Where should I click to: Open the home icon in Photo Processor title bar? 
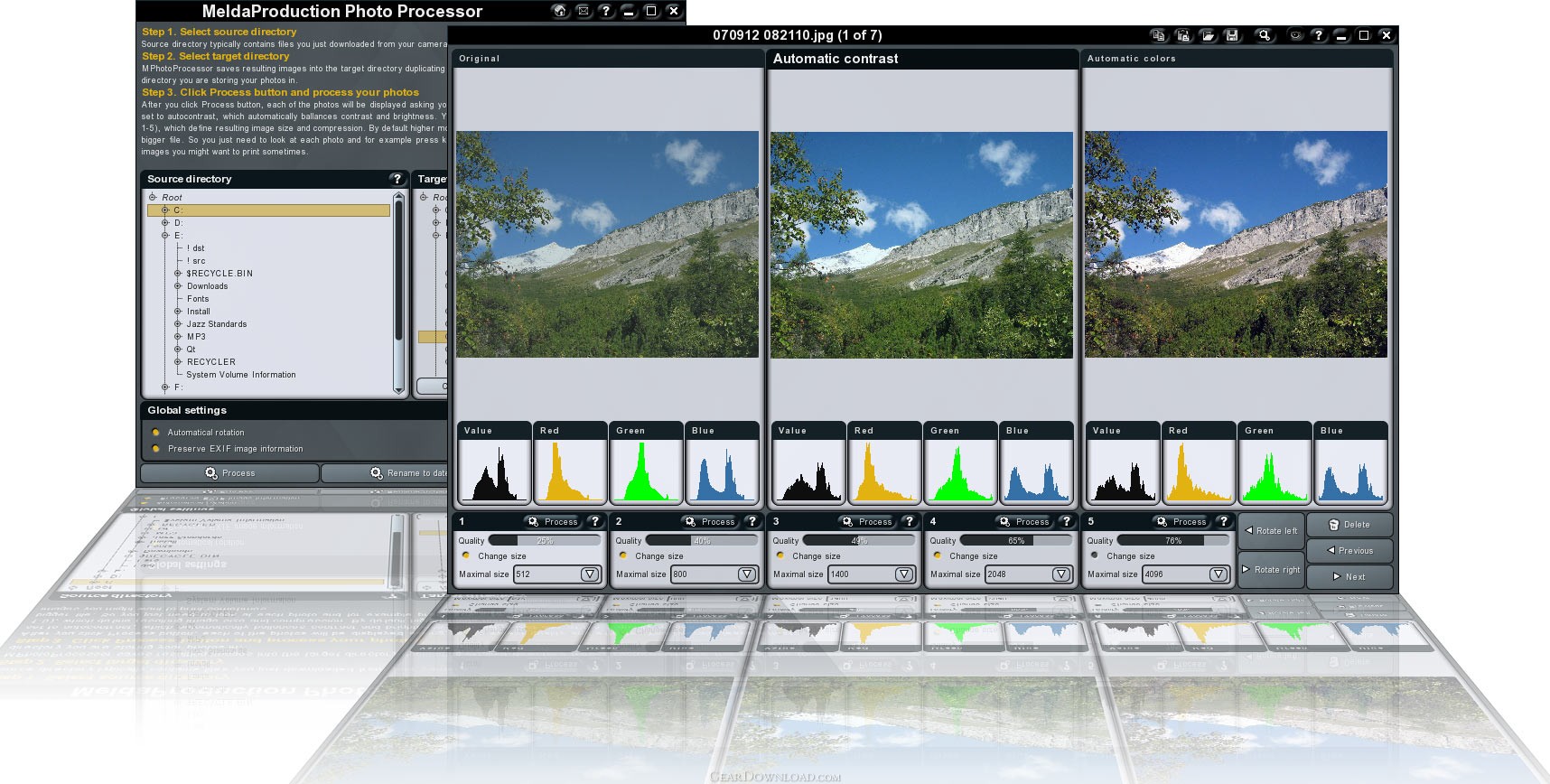pos(560,11)
